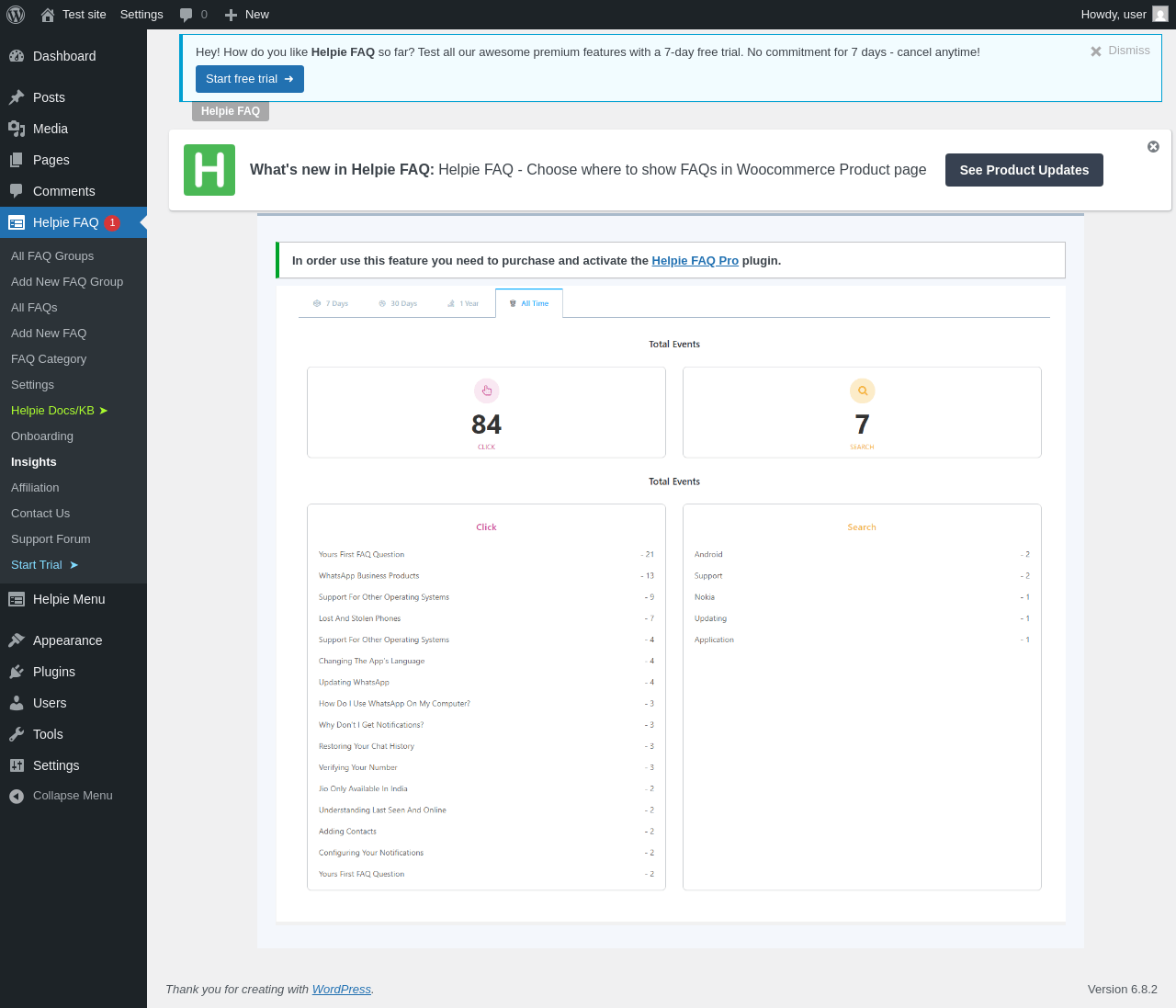Click the Plugins plug icon
The width and height of the screenshot is (1176, 1008).
(17, 672)
